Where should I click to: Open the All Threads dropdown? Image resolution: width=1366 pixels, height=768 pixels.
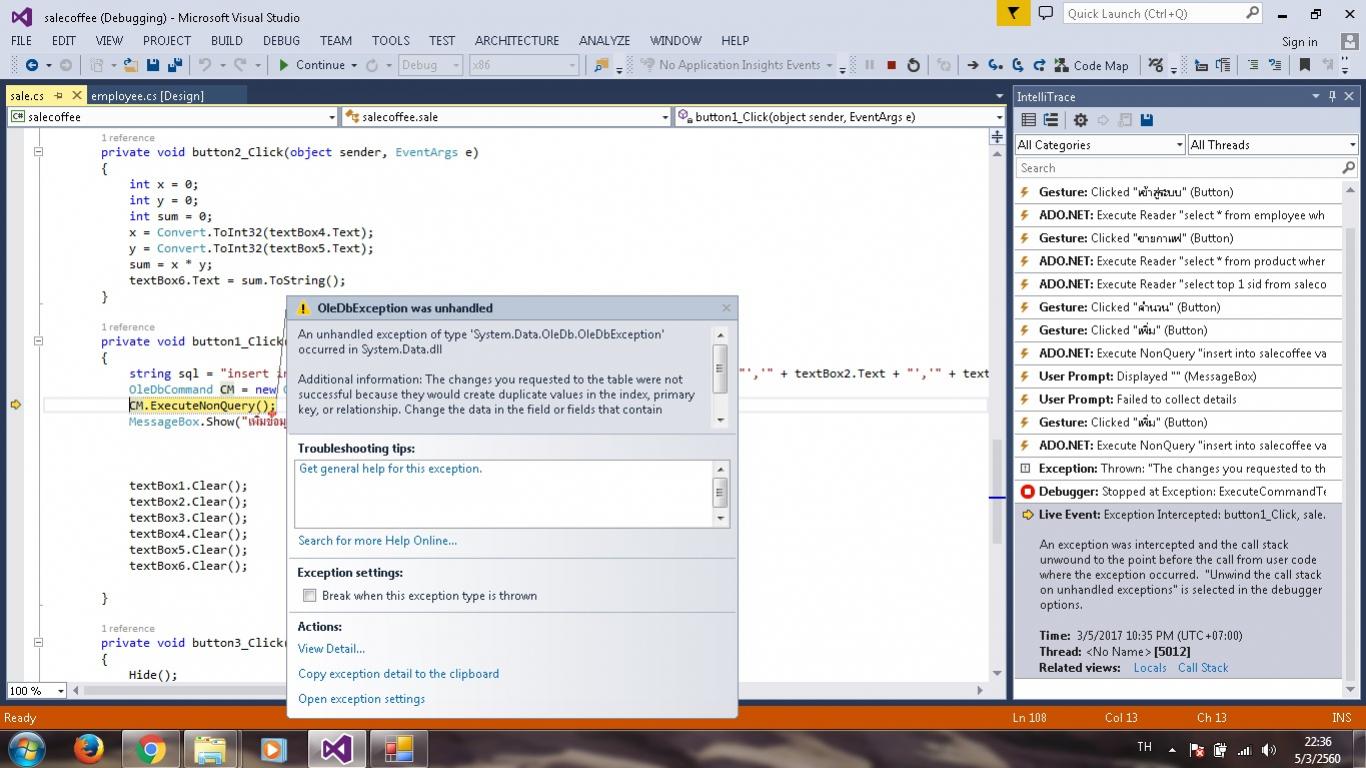coord(1272,145)
